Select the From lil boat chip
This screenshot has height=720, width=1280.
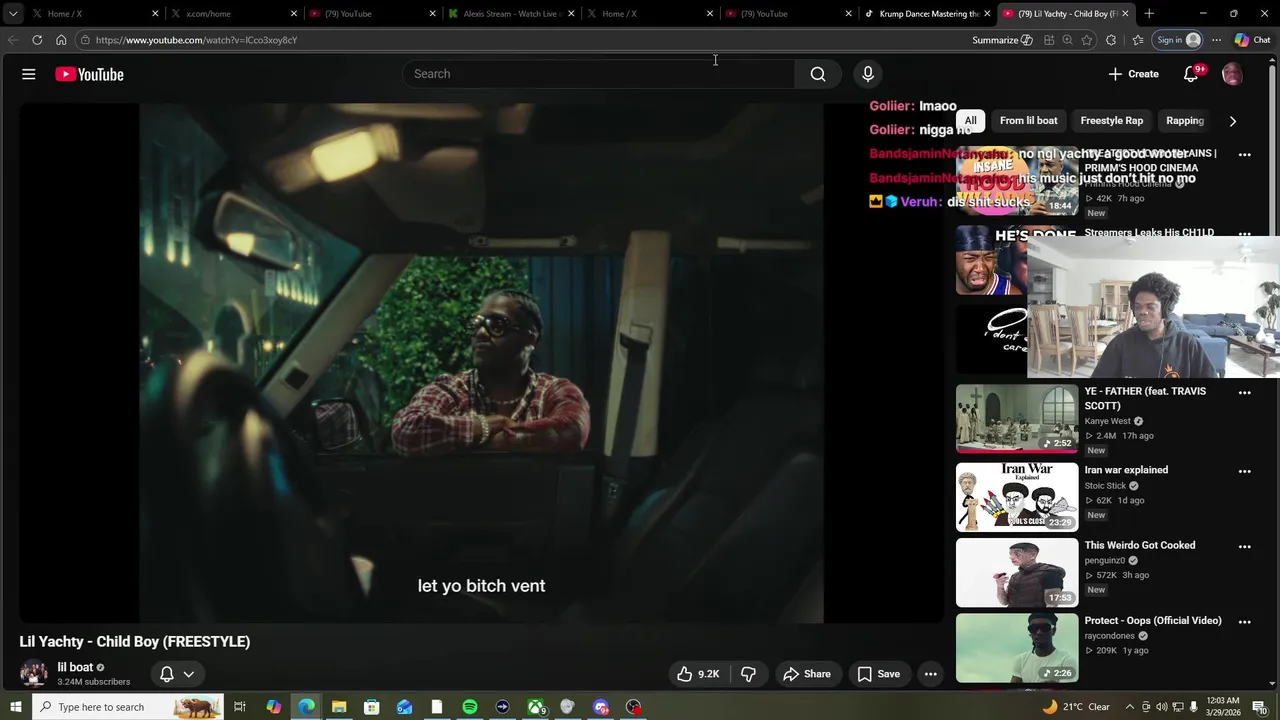click(x=1028, y=121)
